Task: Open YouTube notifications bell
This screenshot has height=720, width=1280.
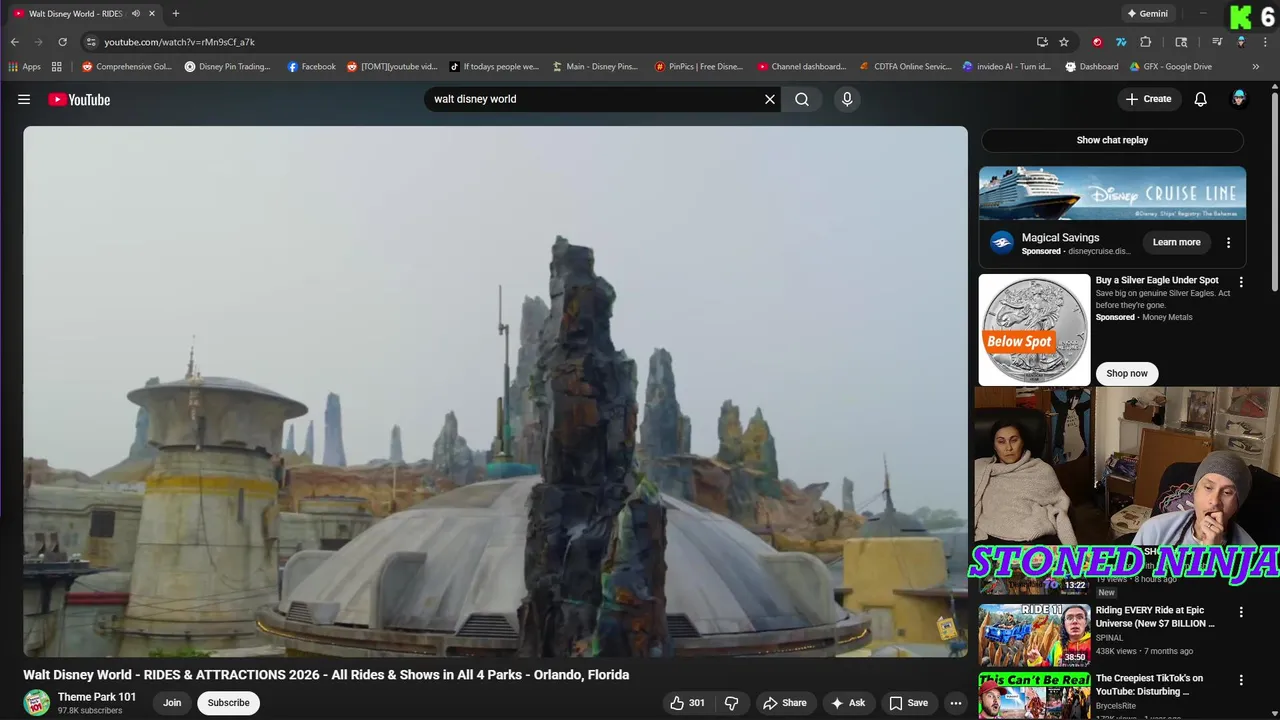Action: (x=1201, y=99)
